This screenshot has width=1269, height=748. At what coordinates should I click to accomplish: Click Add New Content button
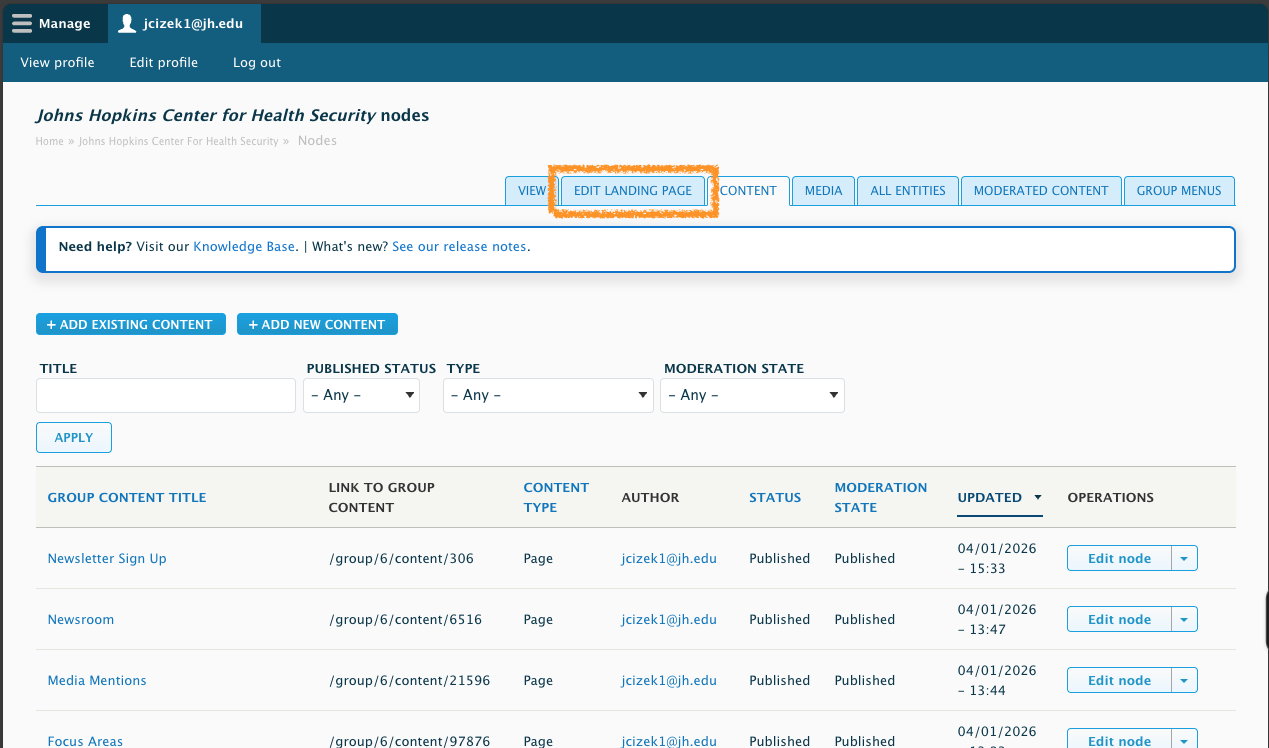[x=317, y=324]
